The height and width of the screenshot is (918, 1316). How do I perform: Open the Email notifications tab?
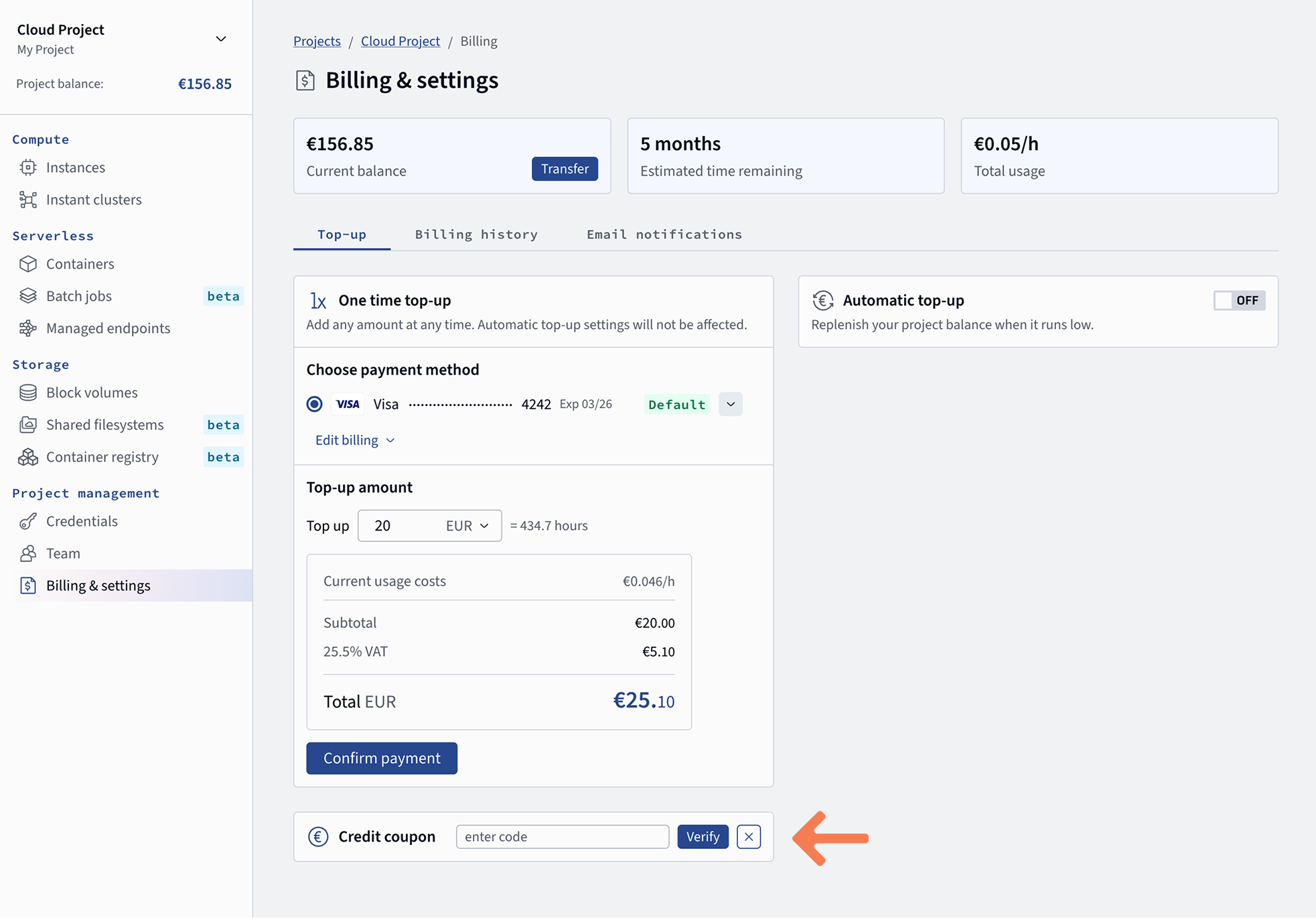click(x=664, y=235)
